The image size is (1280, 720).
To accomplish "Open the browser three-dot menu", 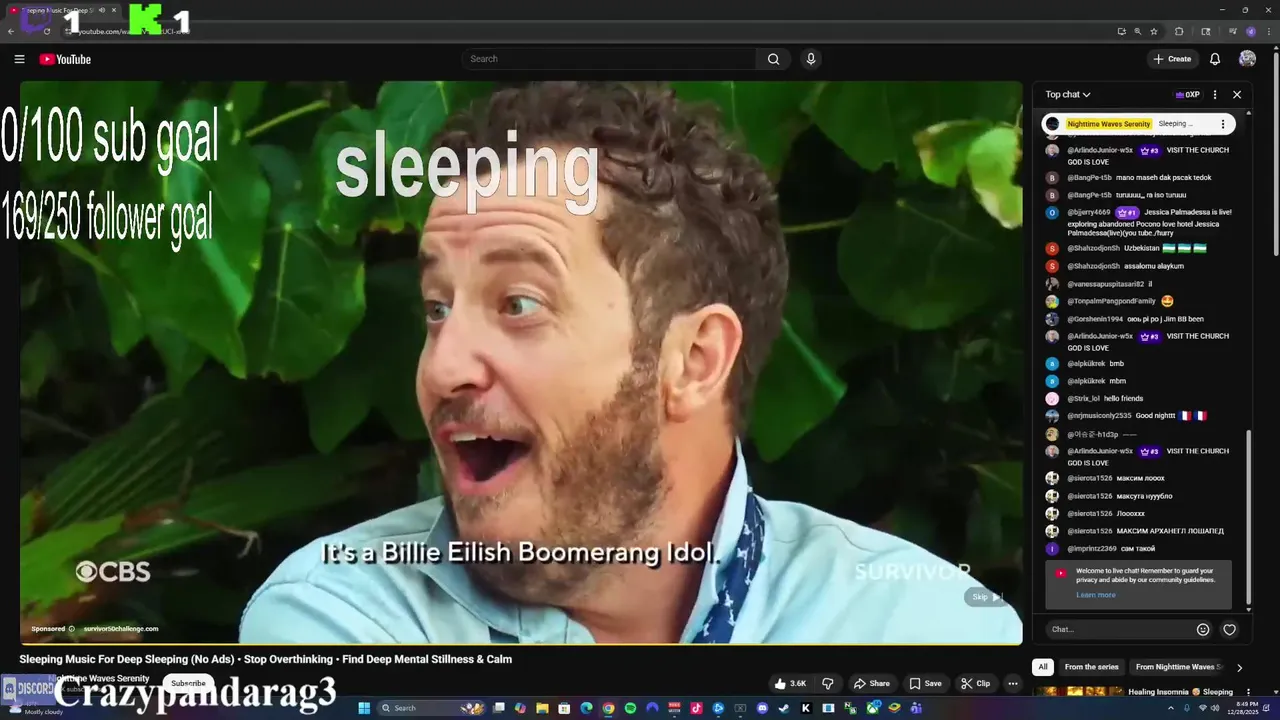I will [x=1269, y=31].
